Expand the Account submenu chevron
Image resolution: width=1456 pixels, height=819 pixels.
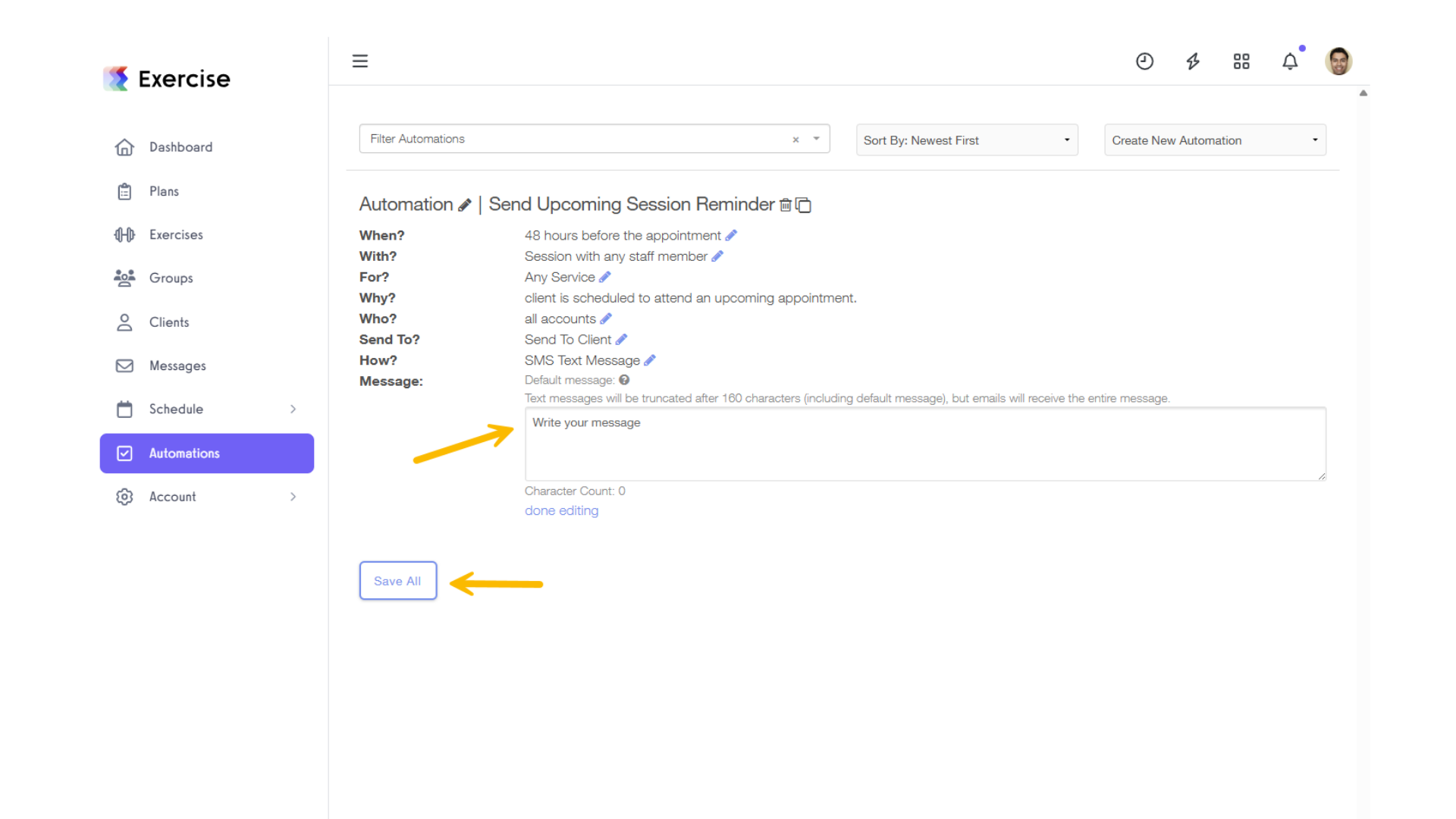click(293, 497)
